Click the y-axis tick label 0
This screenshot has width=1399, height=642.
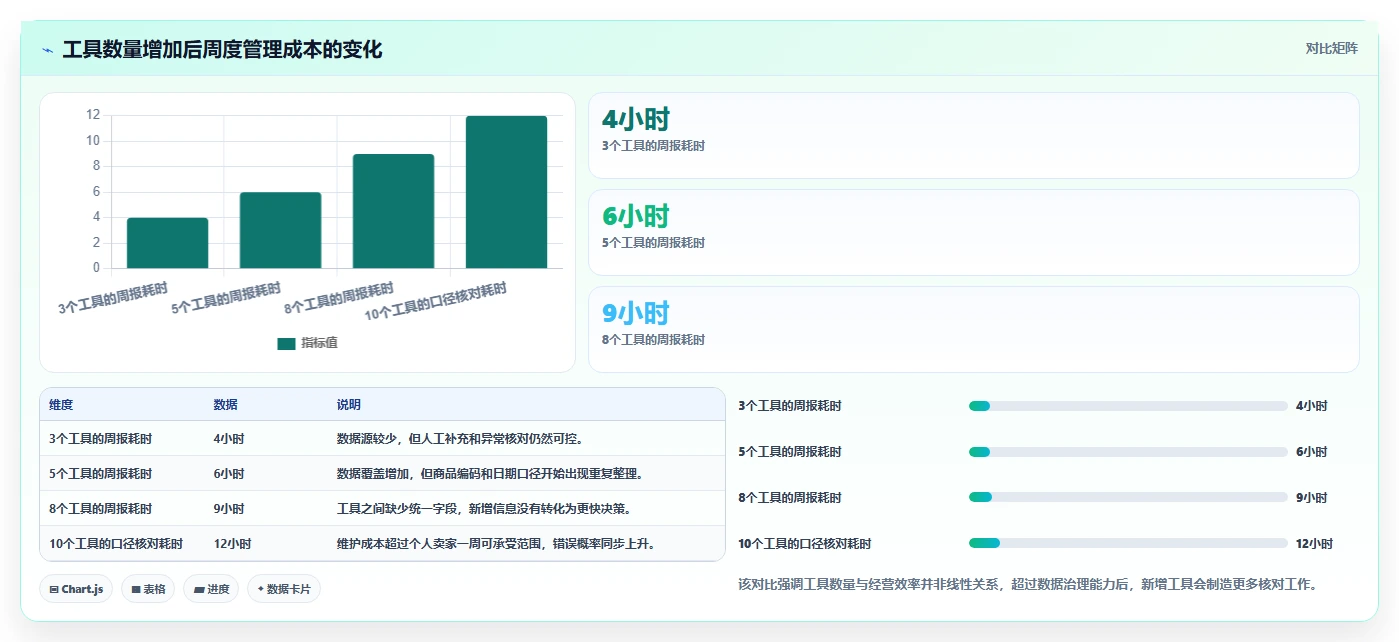[96, 268]
